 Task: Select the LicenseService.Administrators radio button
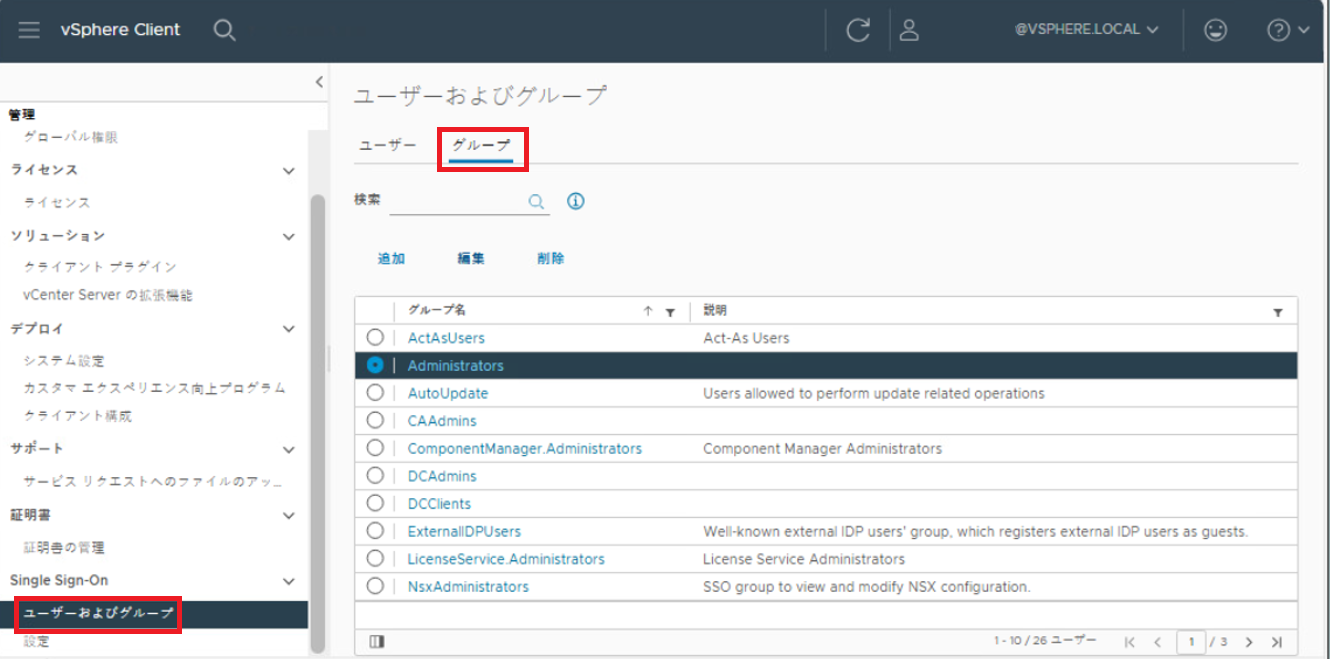(375, 558)
